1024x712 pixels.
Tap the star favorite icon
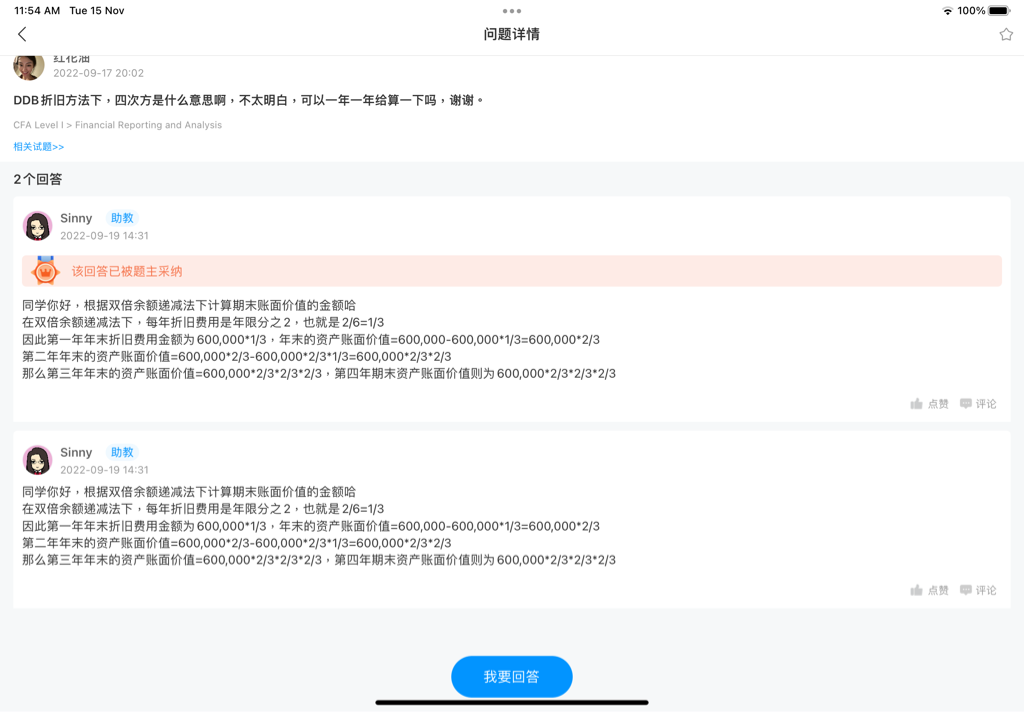pyautogui.click(x=1006, y=34)
